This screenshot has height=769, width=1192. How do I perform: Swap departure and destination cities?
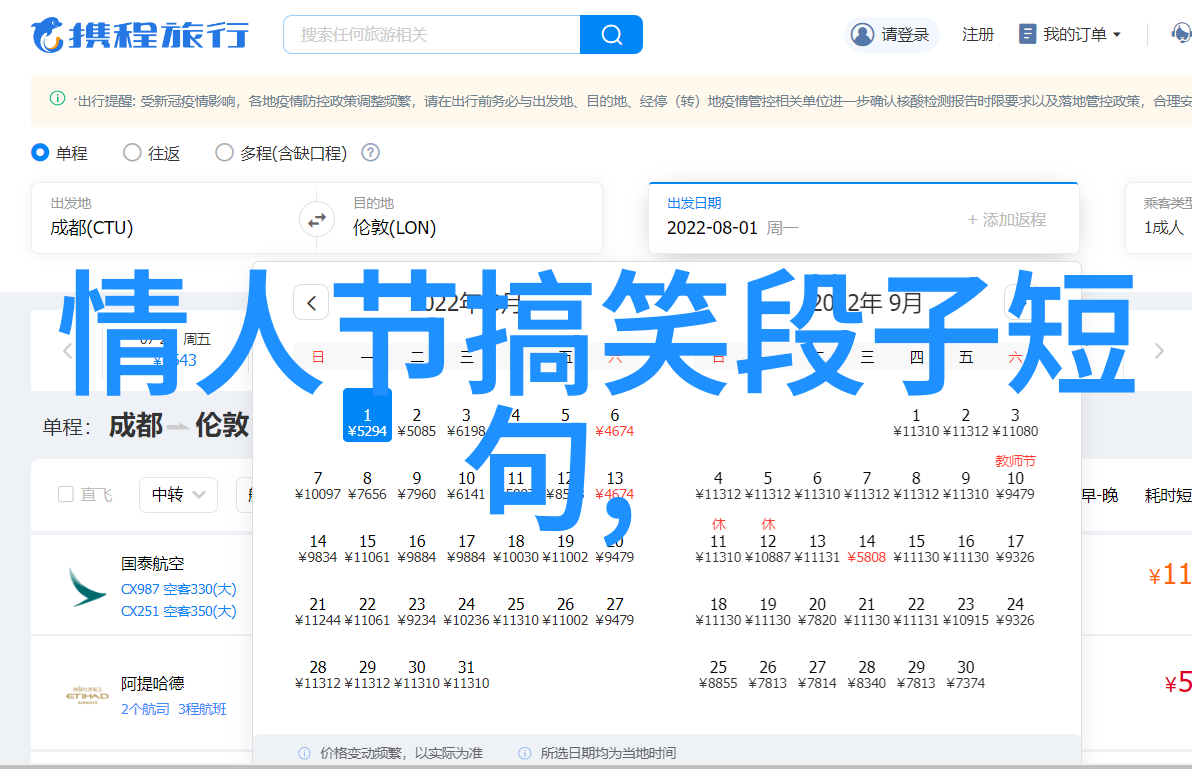pos(317,219)
